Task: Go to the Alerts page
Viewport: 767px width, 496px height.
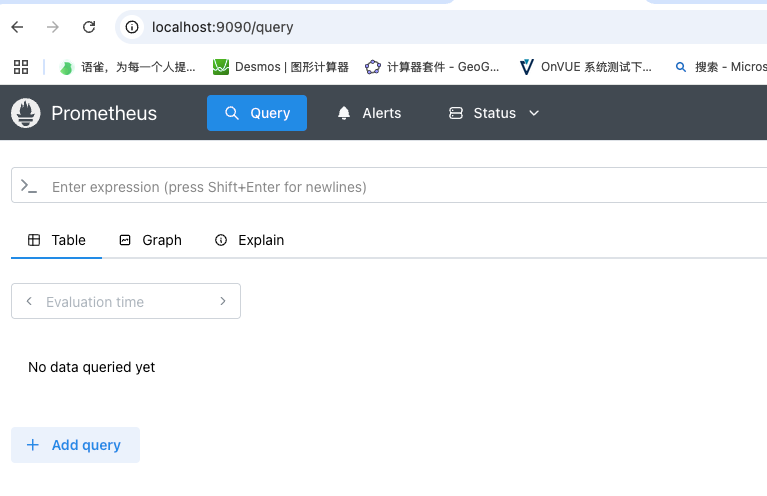Action: point(369,113)
